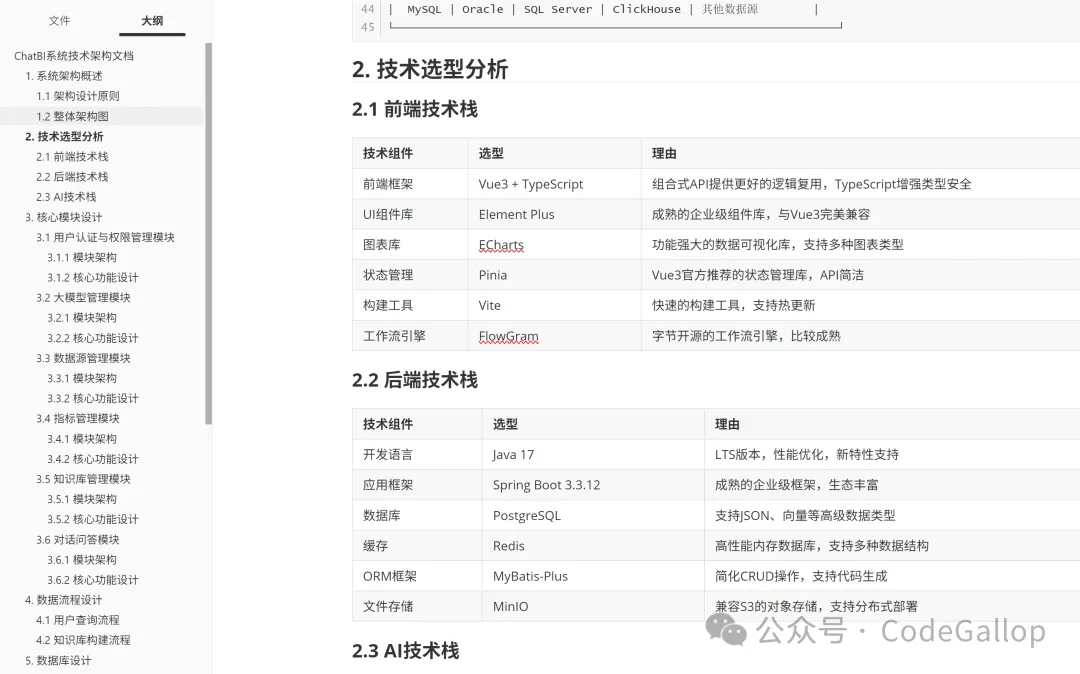The height and width of the screenshot is (674, 1080).
Task: Select outline entry 1.2 整体架构图
Action: tap(72, 116)
